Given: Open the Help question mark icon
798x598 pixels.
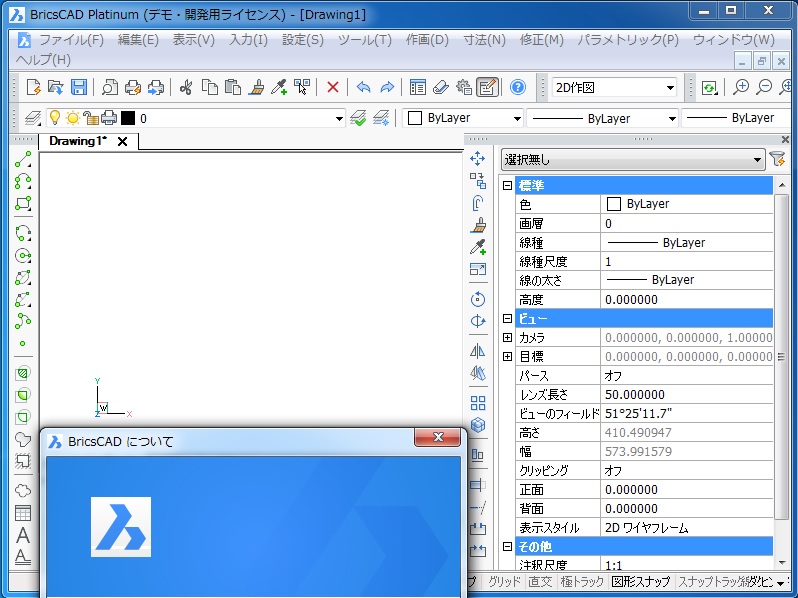Looking at the screenshot, I should (518, 87).
